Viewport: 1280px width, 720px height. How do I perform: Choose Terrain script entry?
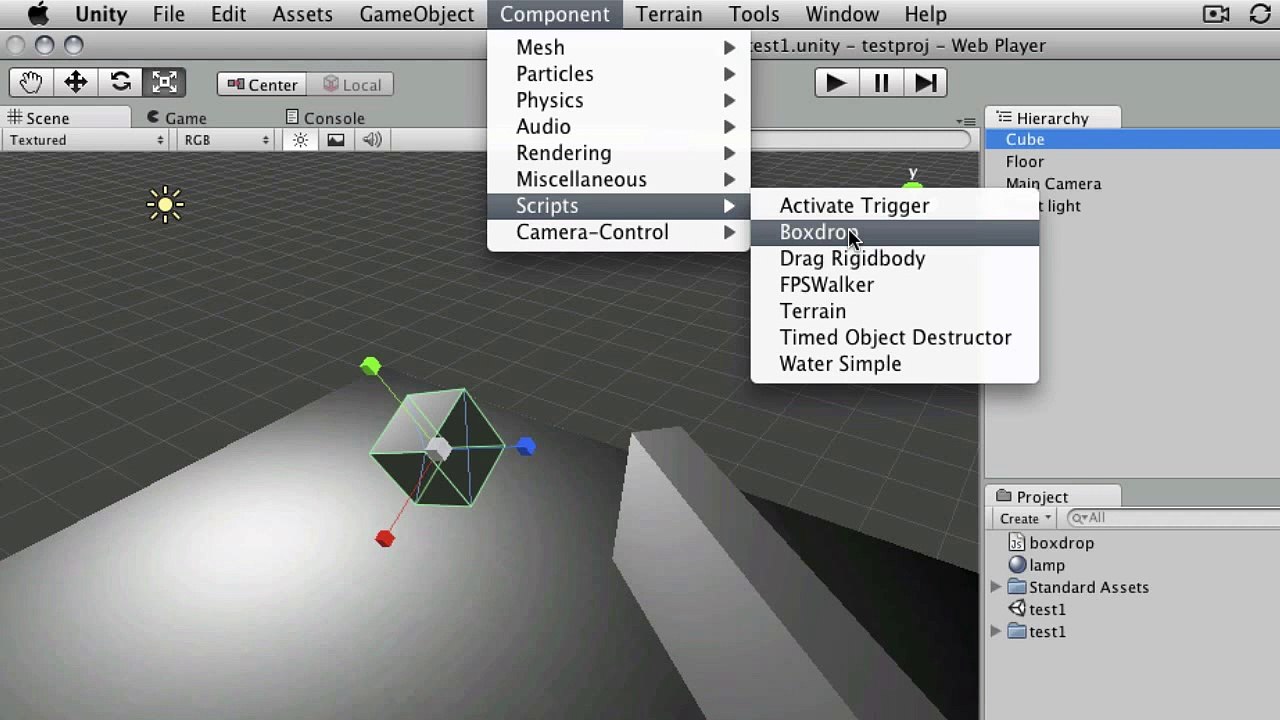895,311
